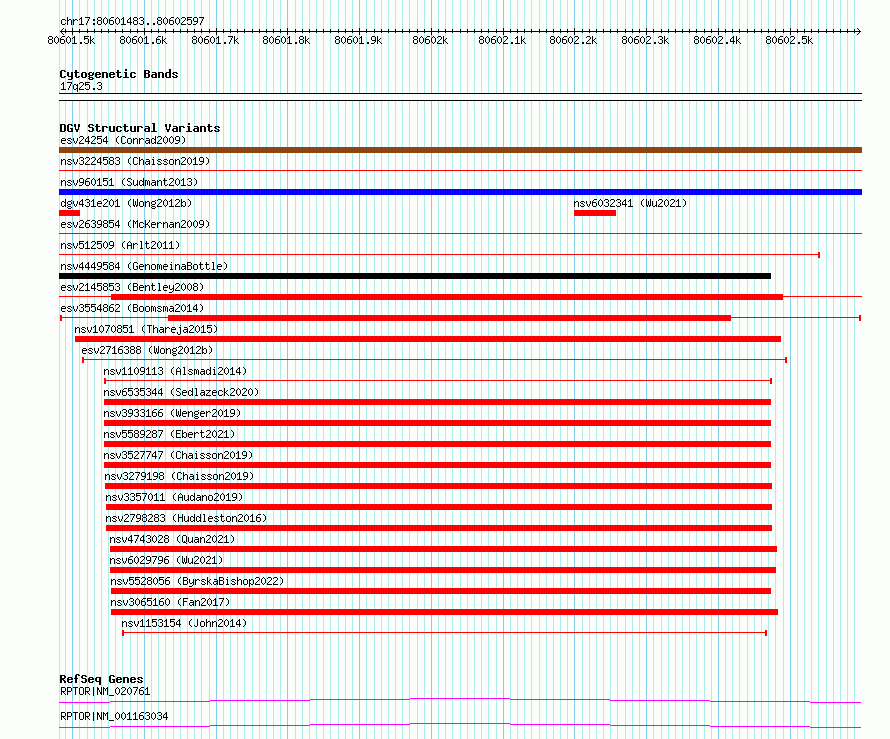The image size is (890, 739).
Task: Click the 80601.5k ruler tick label
Action: pos(72,40)
